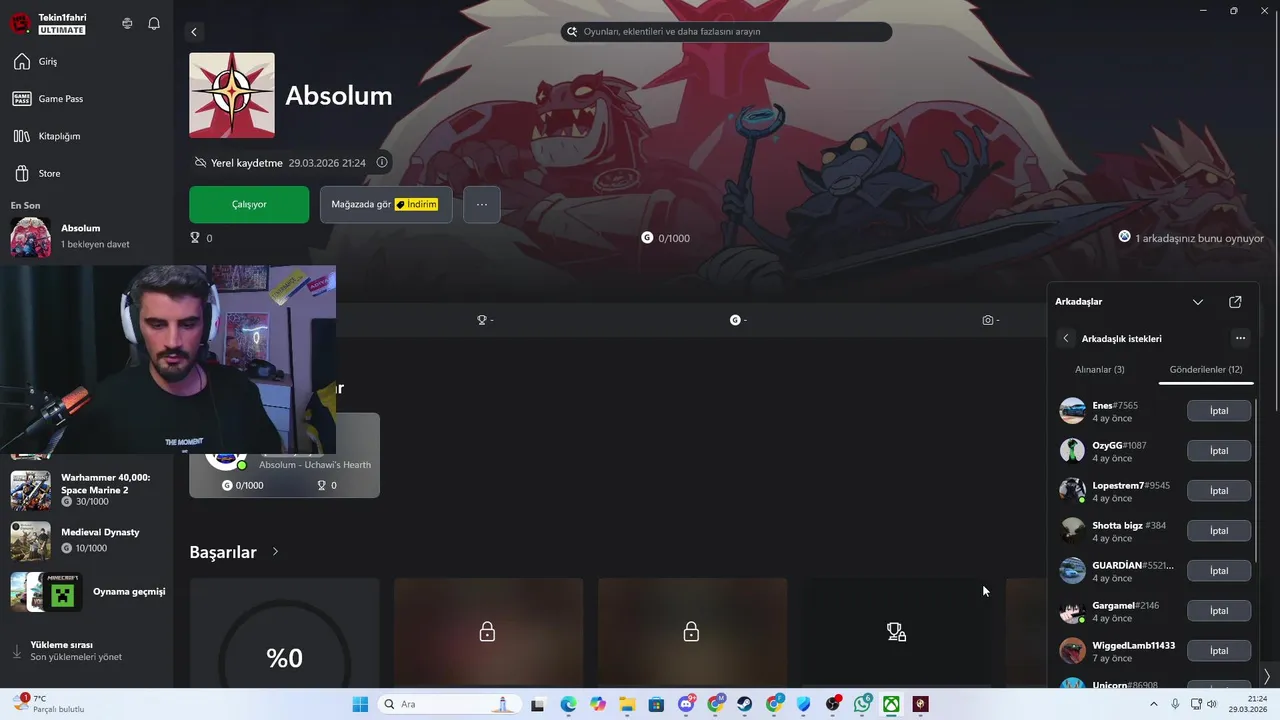
Task: Click Mağazada gör İndirim button
Action: pos(386,204)
